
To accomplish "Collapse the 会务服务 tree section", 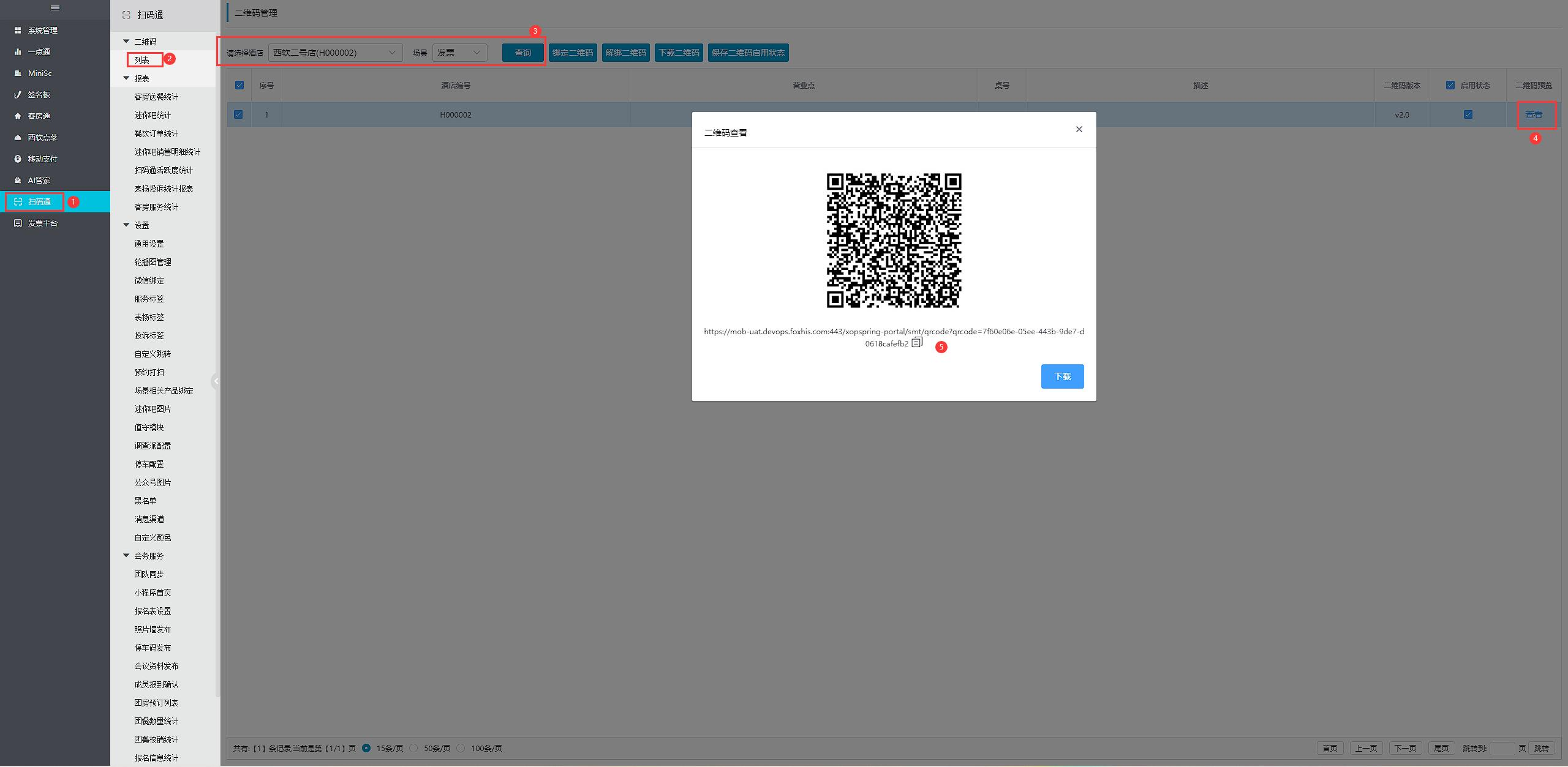I will pyautogui.click(x=127, y=556).
